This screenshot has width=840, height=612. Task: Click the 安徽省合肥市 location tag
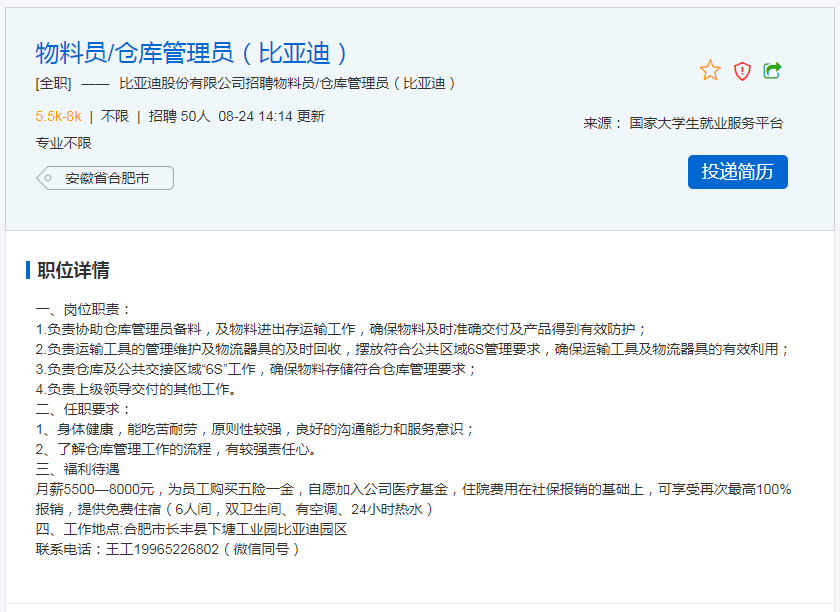click(x=105, y=178)
